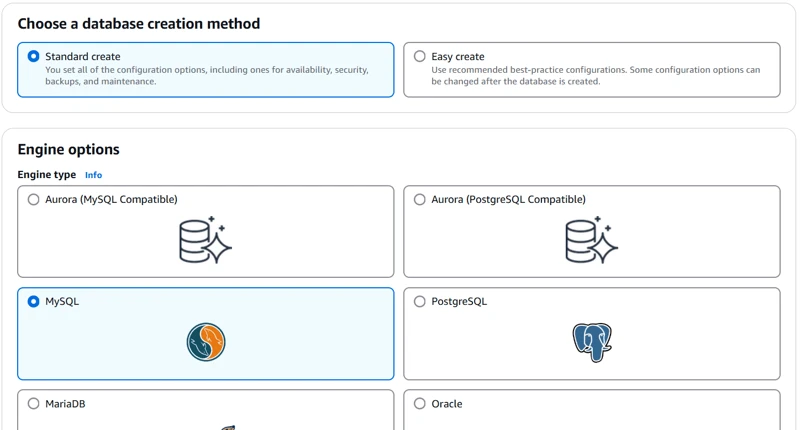Pick the MariaDB engine radio button
This screenshot has height=430, width=800.
[x=34, y=404]
